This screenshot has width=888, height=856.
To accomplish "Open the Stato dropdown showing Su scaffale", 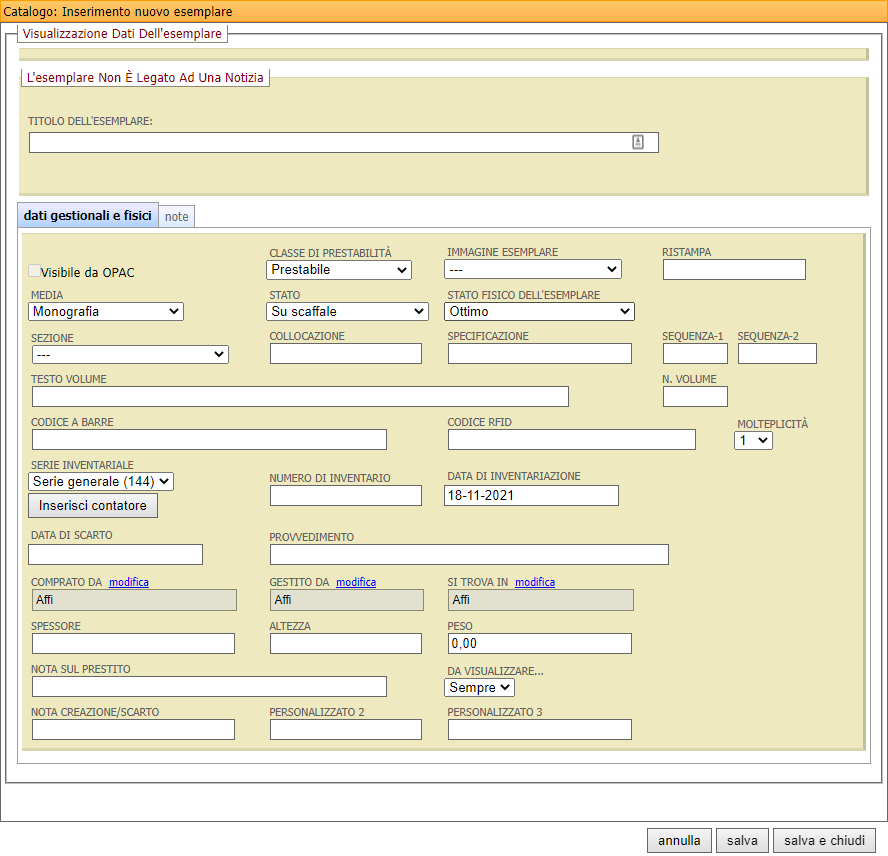I will point(346,311).
